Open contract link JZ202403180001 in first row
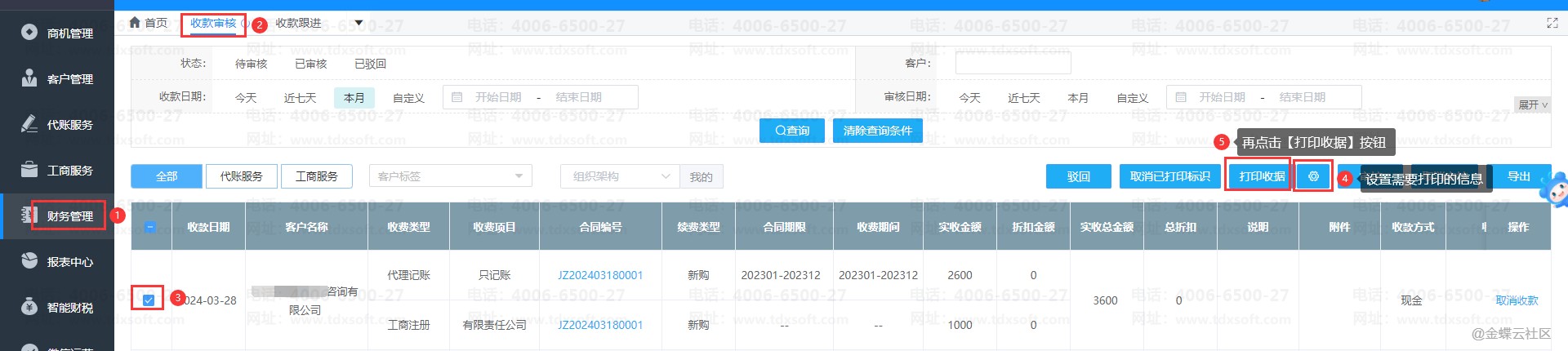 [600, 275]
